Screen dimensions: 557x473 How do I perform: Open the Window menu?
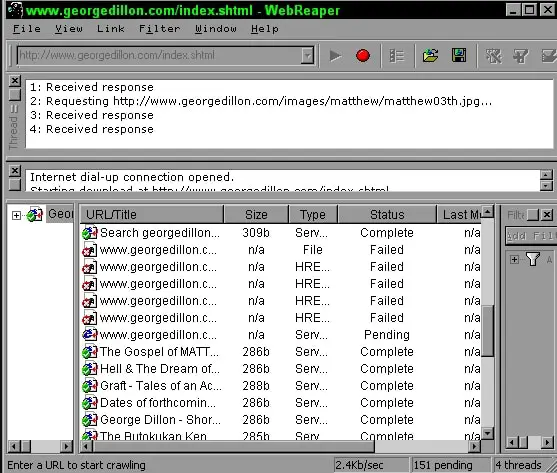216,28
